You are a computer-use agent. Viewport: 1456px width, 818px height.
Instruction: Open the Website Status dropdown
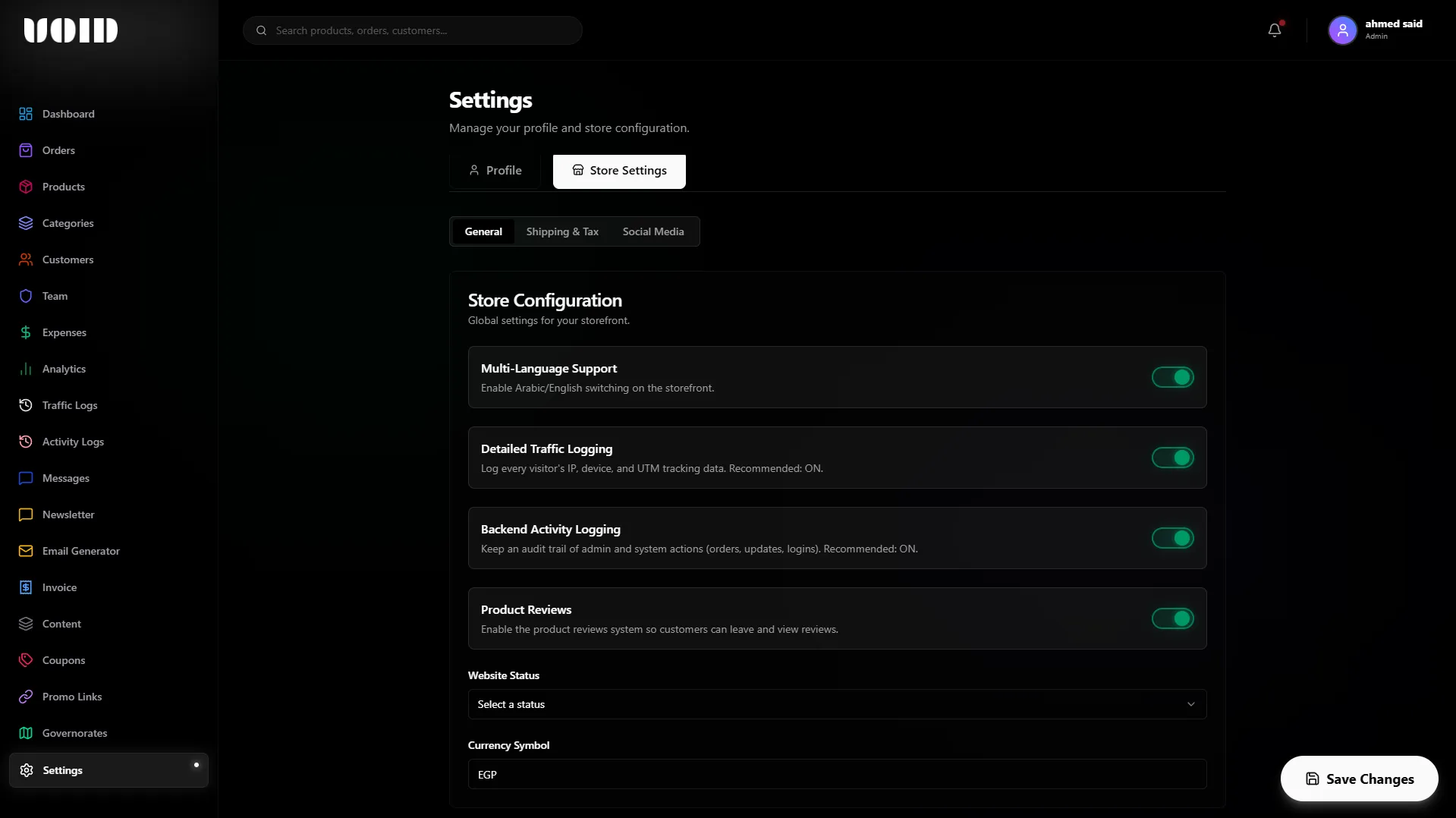pyautogui.click(x=837, y=704)
